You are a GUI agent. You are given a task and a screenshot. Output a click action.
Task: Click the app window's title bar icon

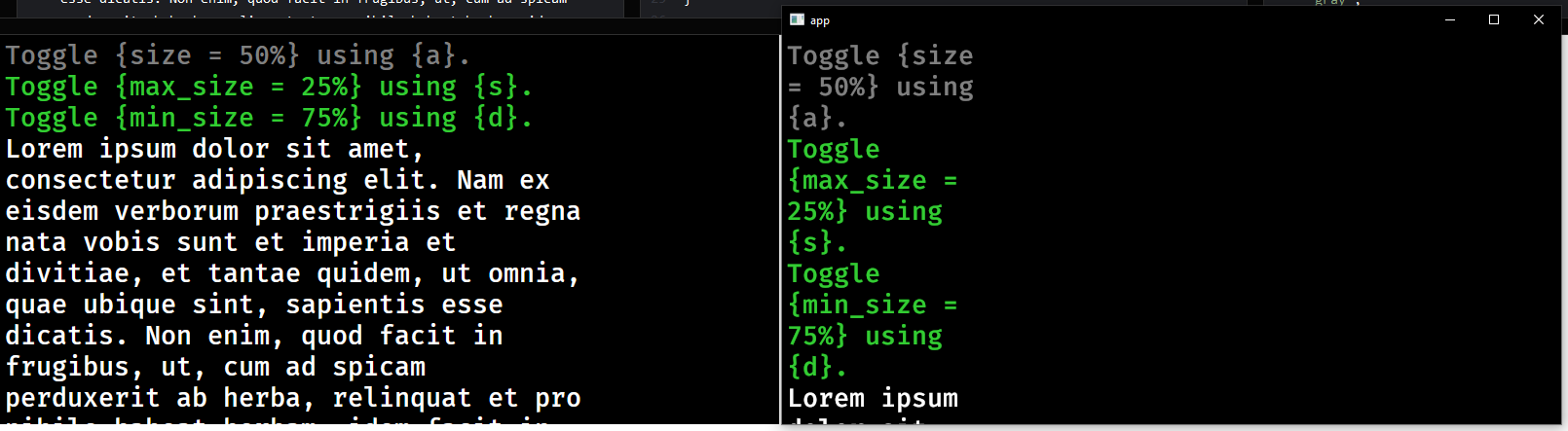pyautogui.click(x=797, y=19)
